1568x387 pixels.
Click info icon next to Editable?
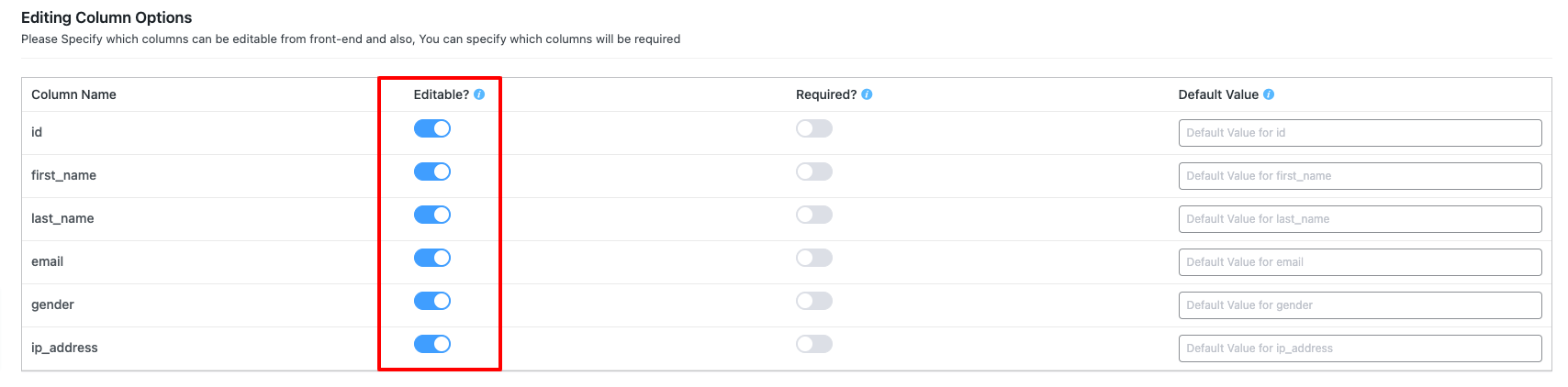(x=479, y=94)
